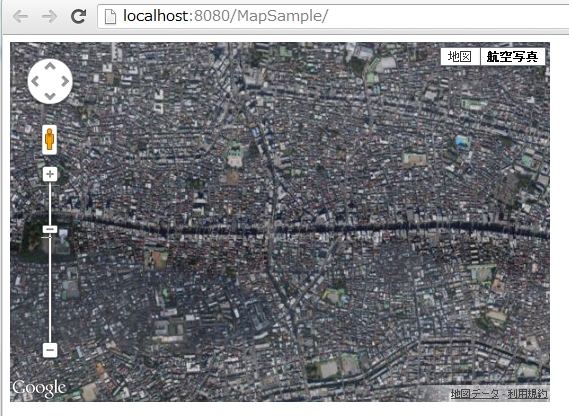
Task: Pan the map down with the bottom arrow
Action: 50,96
